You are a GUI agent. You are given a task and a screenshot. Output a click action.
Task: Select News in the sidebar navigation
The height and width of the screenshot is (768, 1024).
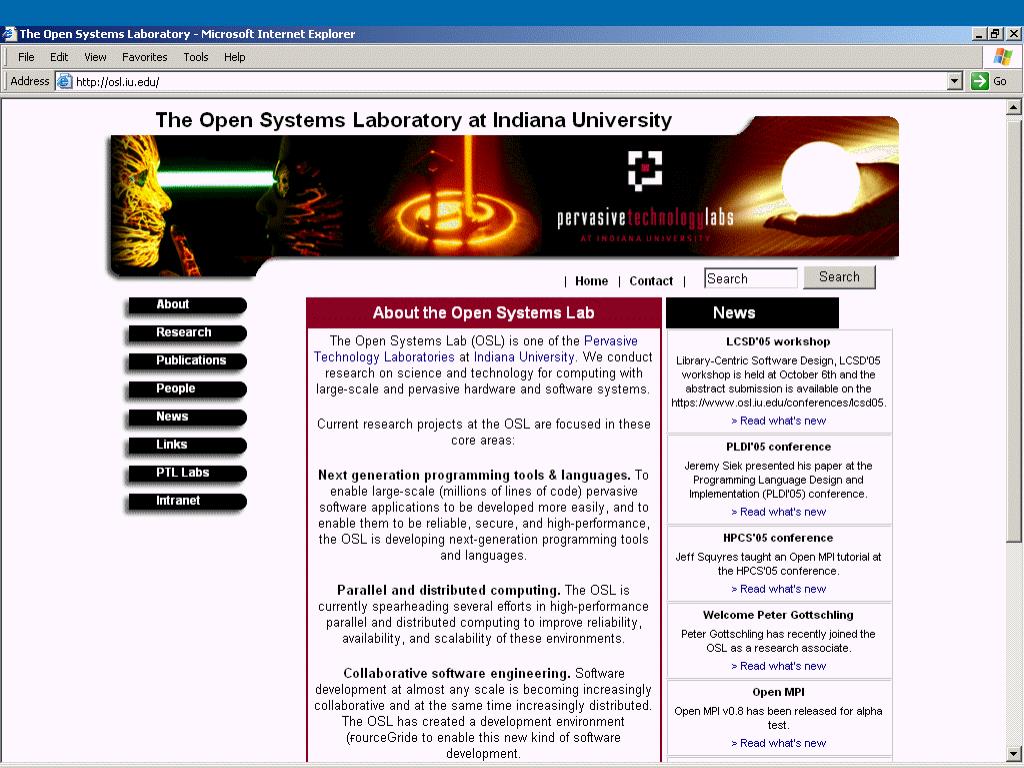(187, 417)
